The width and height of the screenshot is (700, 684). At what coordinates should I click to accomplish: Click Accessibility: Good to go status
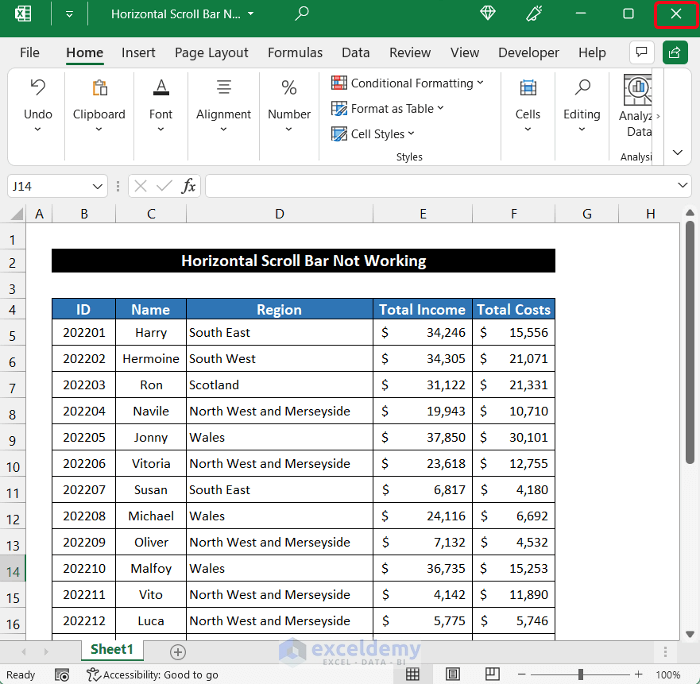coord(152,675)
